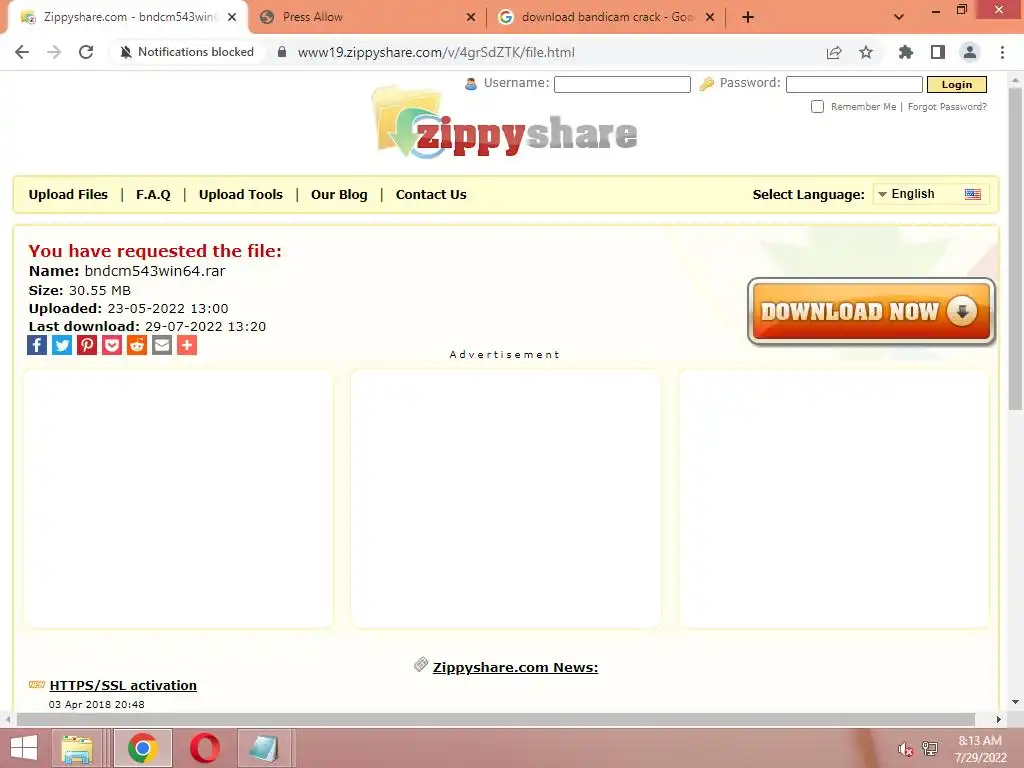
Task: Click the Login button
Action: (x=957, y=84)
